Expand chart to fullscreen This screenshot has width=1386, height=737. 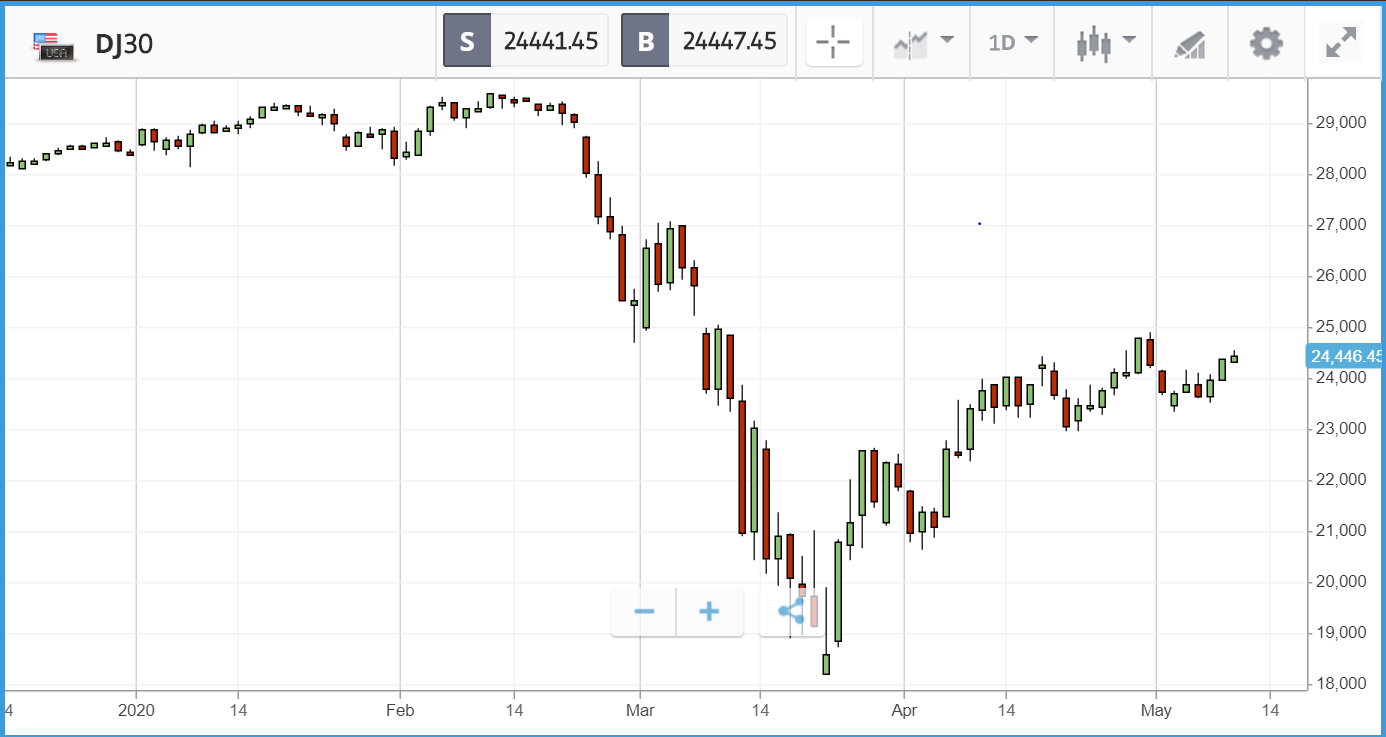click(x=1340, y=43)
